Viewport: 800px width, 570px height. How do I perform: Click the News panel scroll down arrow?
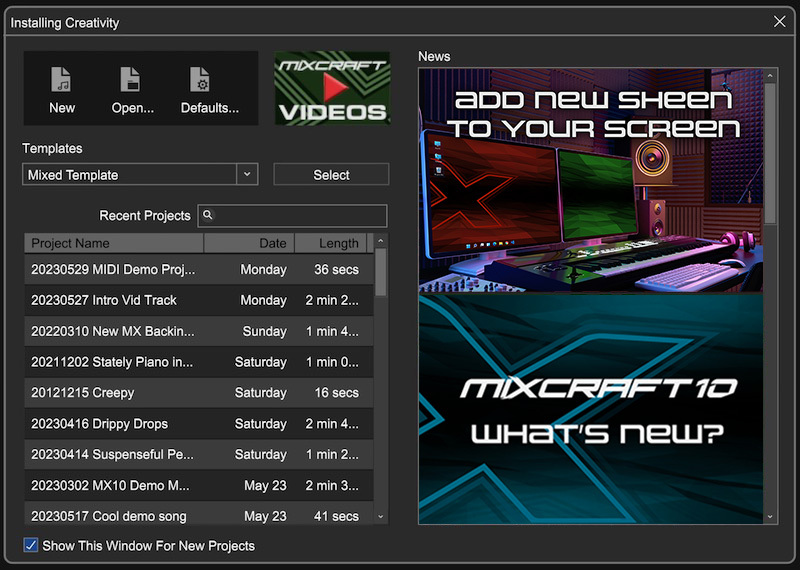(770, 517)
